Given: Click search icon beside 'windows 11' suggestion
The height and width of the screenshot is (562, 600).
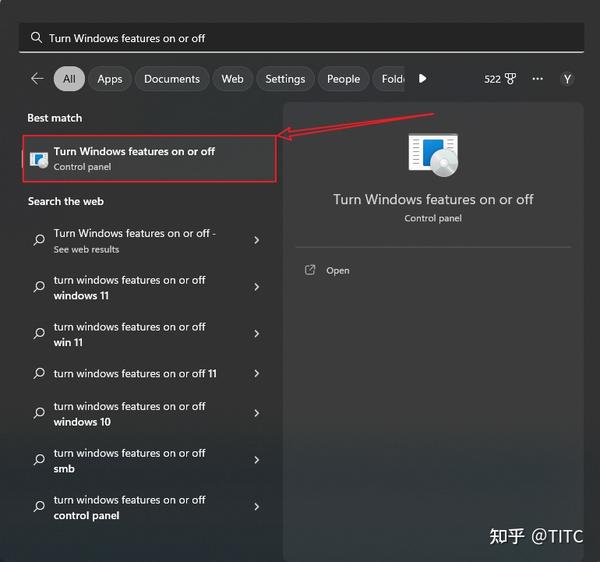Looking at the screenshot, I should tap(39, 287).
